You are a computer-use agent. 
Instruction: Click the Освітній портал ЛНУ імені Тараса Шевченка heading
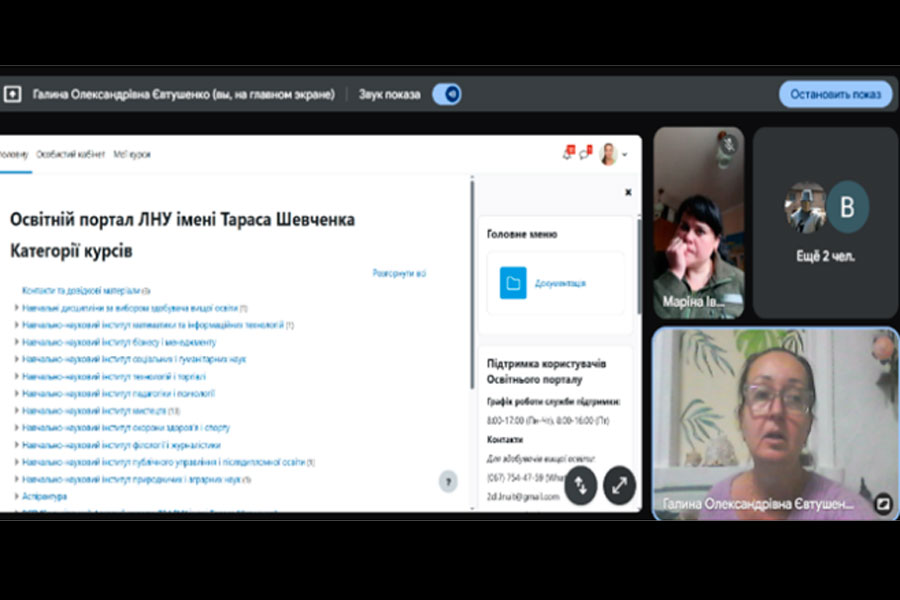click(x=183, y=219)
